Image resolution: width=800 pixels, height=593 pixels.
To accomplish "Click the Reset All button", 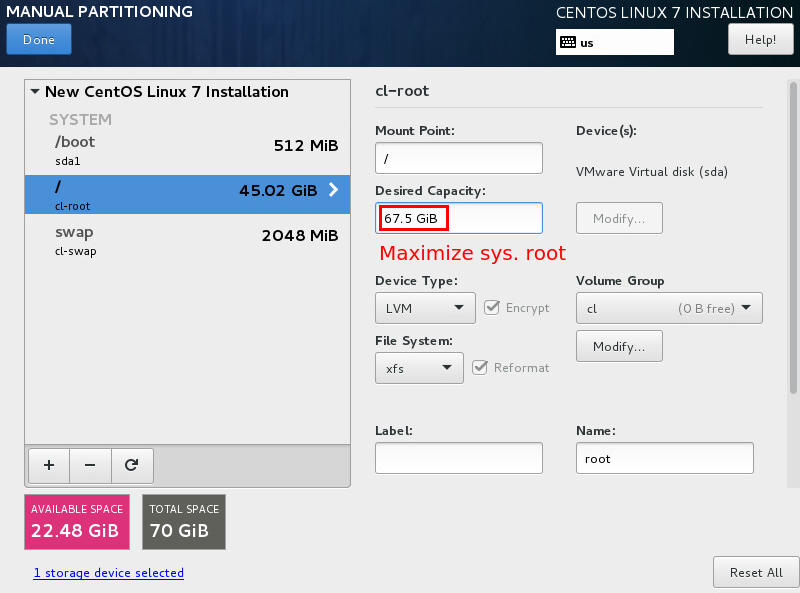I will click(x=755, y=572).
